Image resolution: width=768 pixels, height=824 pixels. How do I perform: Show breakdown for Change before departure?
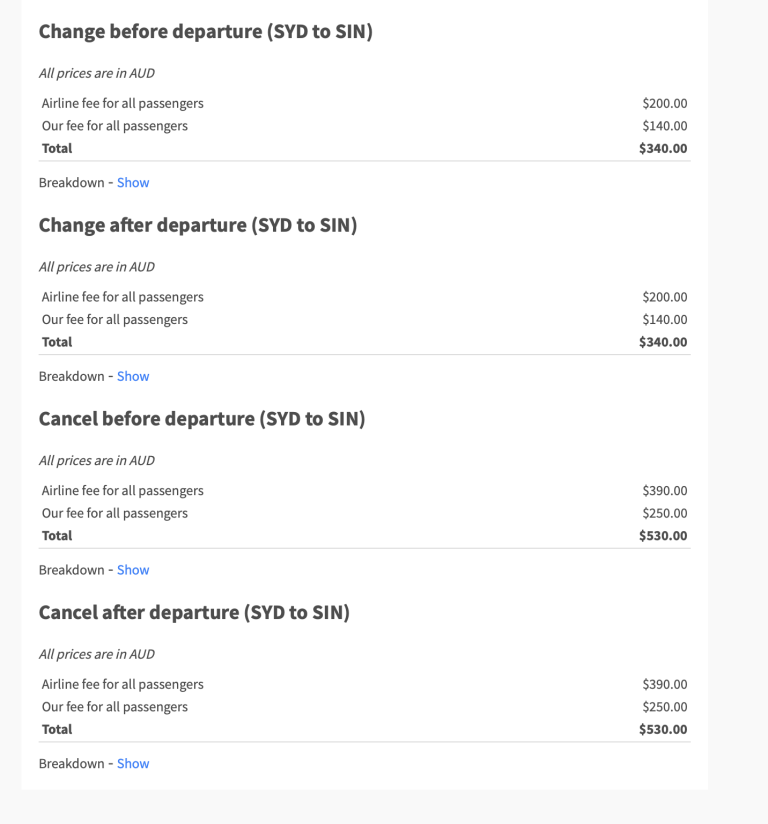133,183
